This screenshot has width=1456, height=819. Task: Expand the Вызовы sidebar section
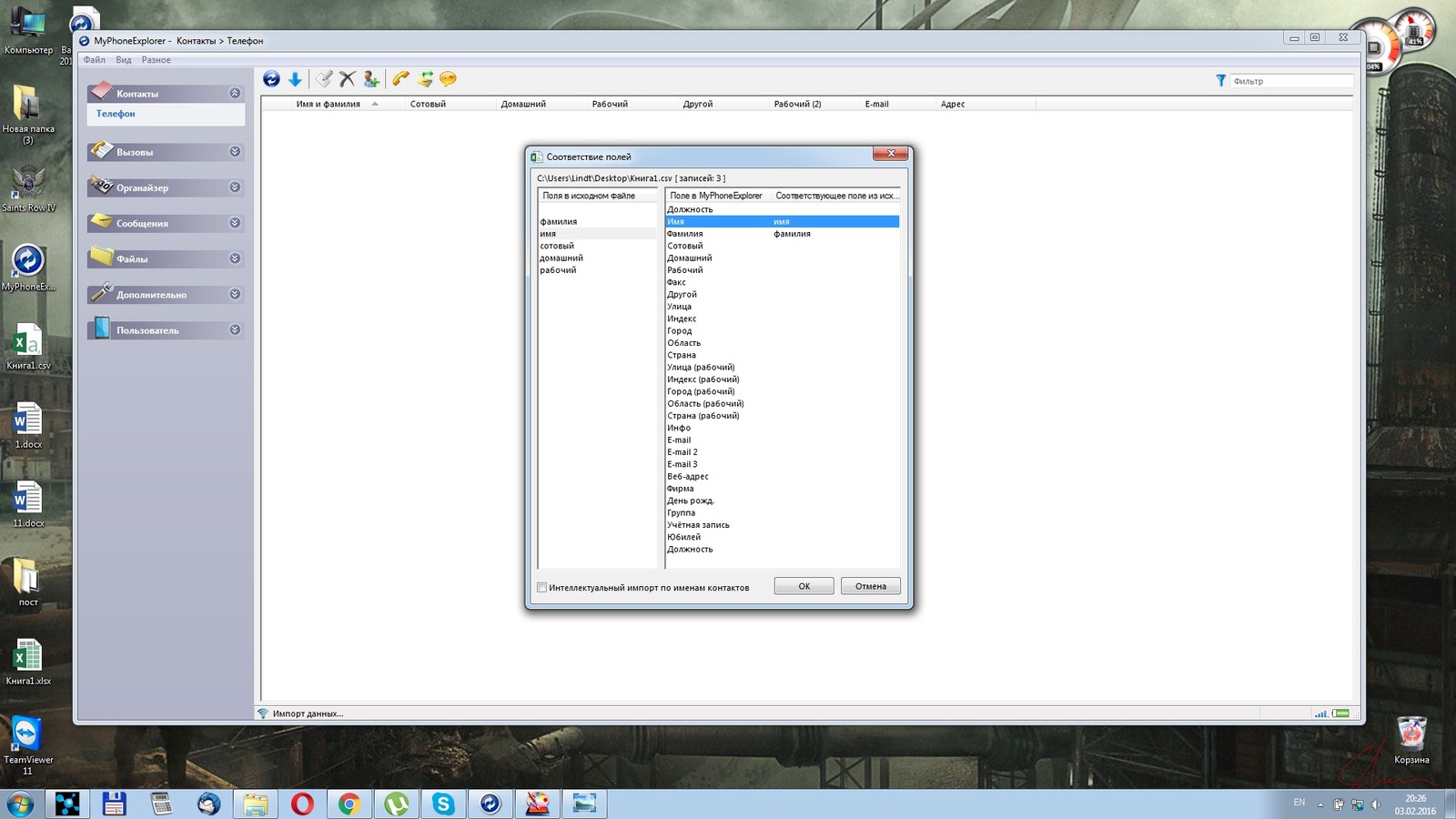[x=235, y=152]
